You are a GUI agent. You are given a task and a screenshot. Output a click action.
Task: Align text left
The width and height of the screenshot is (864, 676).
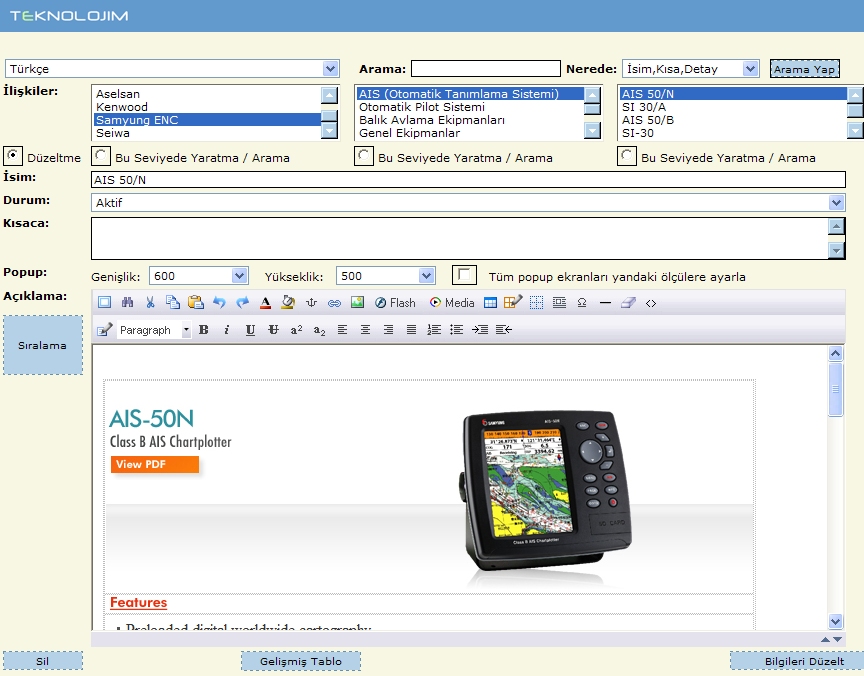[342, 329]
